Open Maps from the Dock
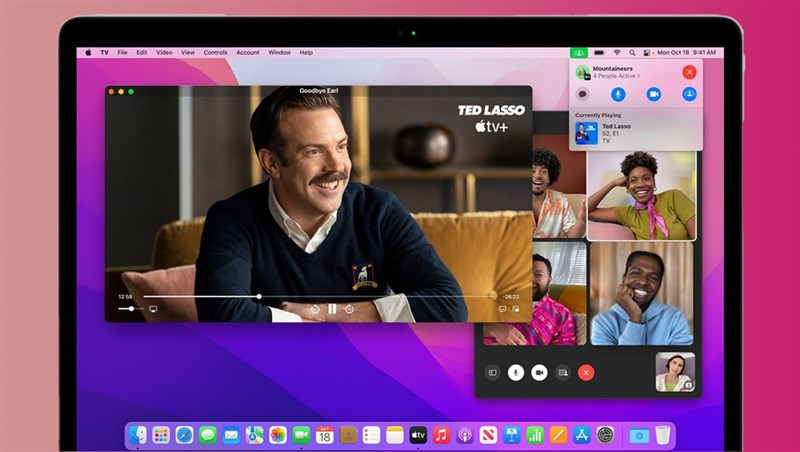Viewport: 800px width, 452px height. pos(255,435)
